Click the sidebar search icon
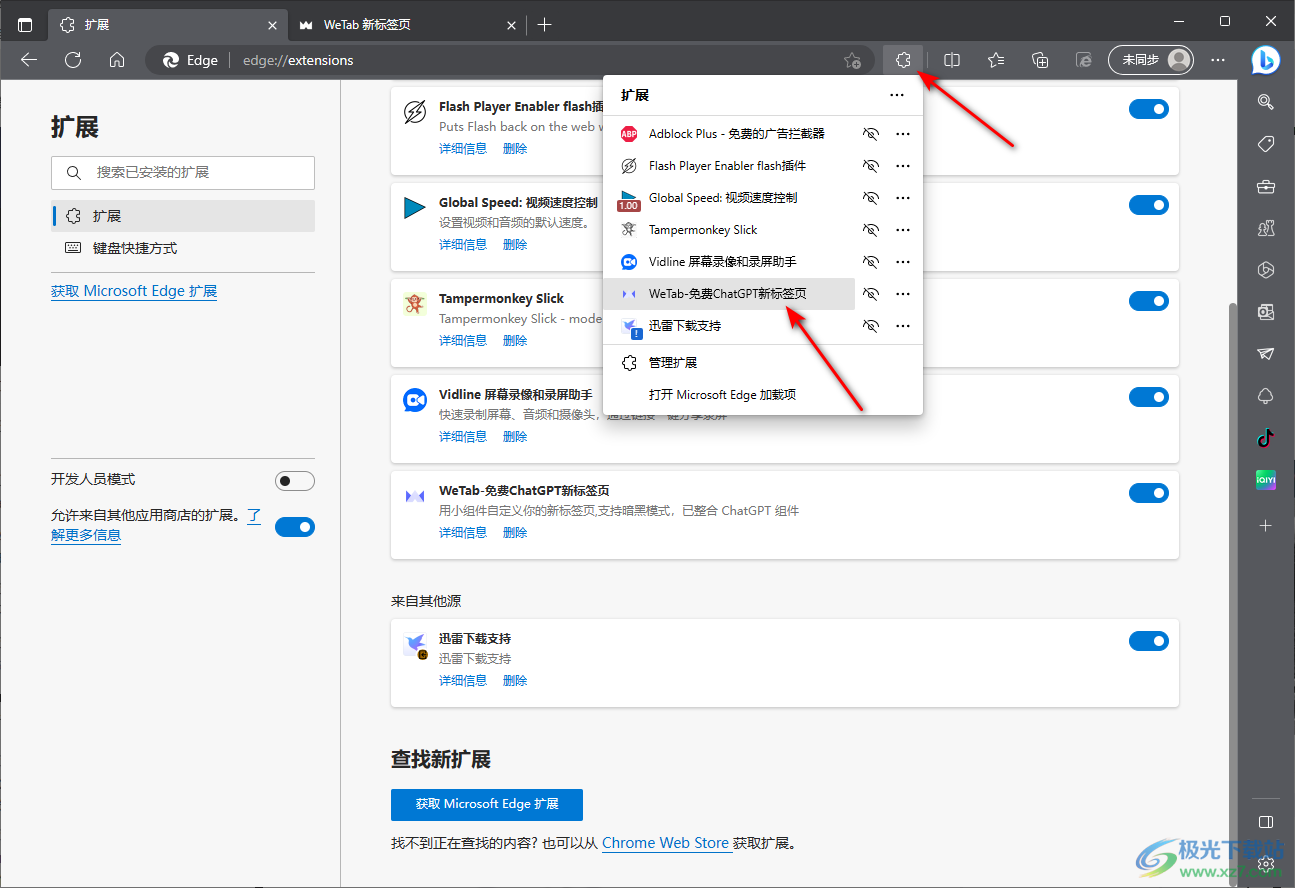The width and height of the screenshot is (1295, 888). coord(1266,101)
